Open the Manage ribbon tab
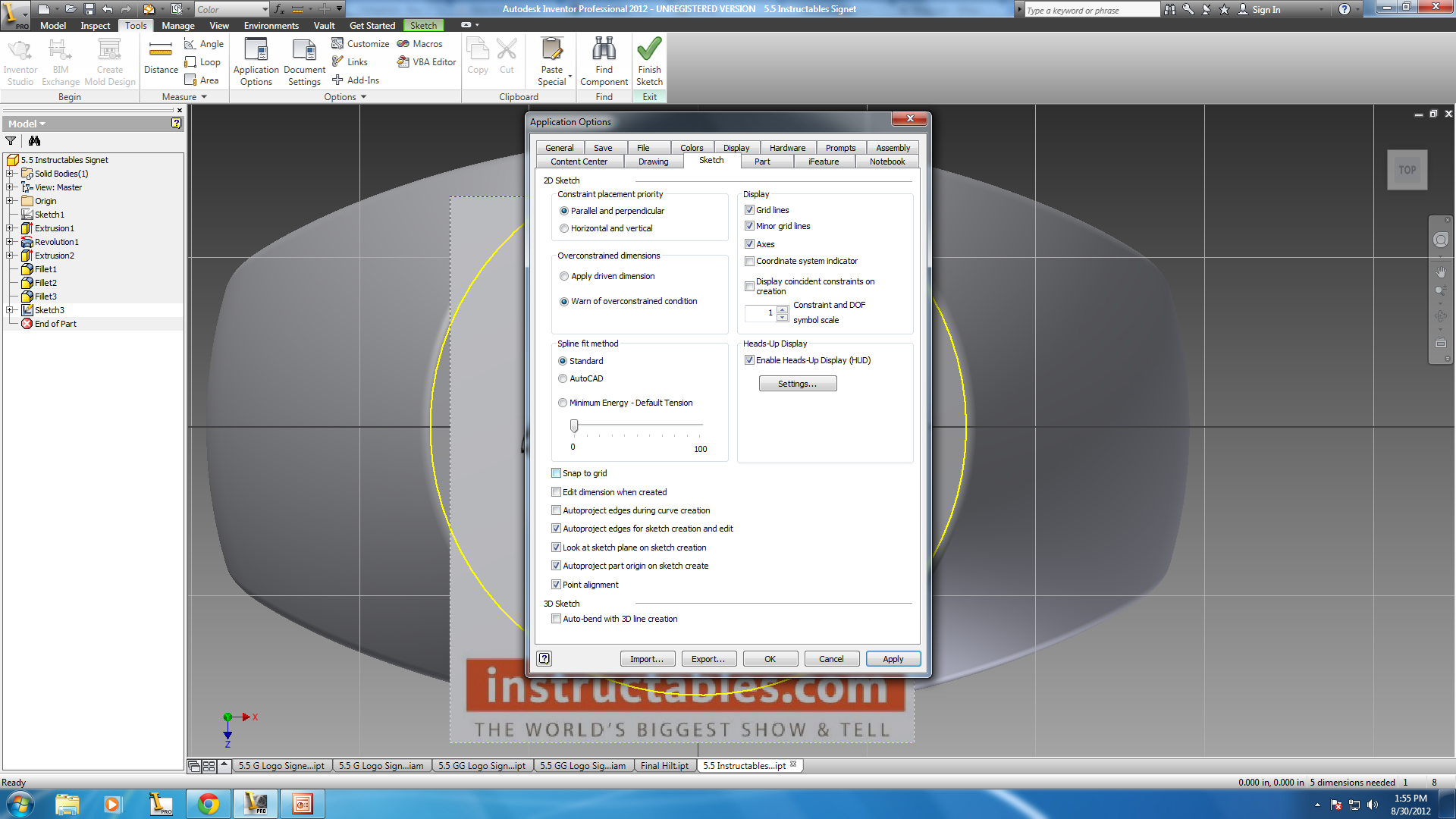Image resolution: width=1456 pixels, height=819 pixels. [x=178, y=25]
